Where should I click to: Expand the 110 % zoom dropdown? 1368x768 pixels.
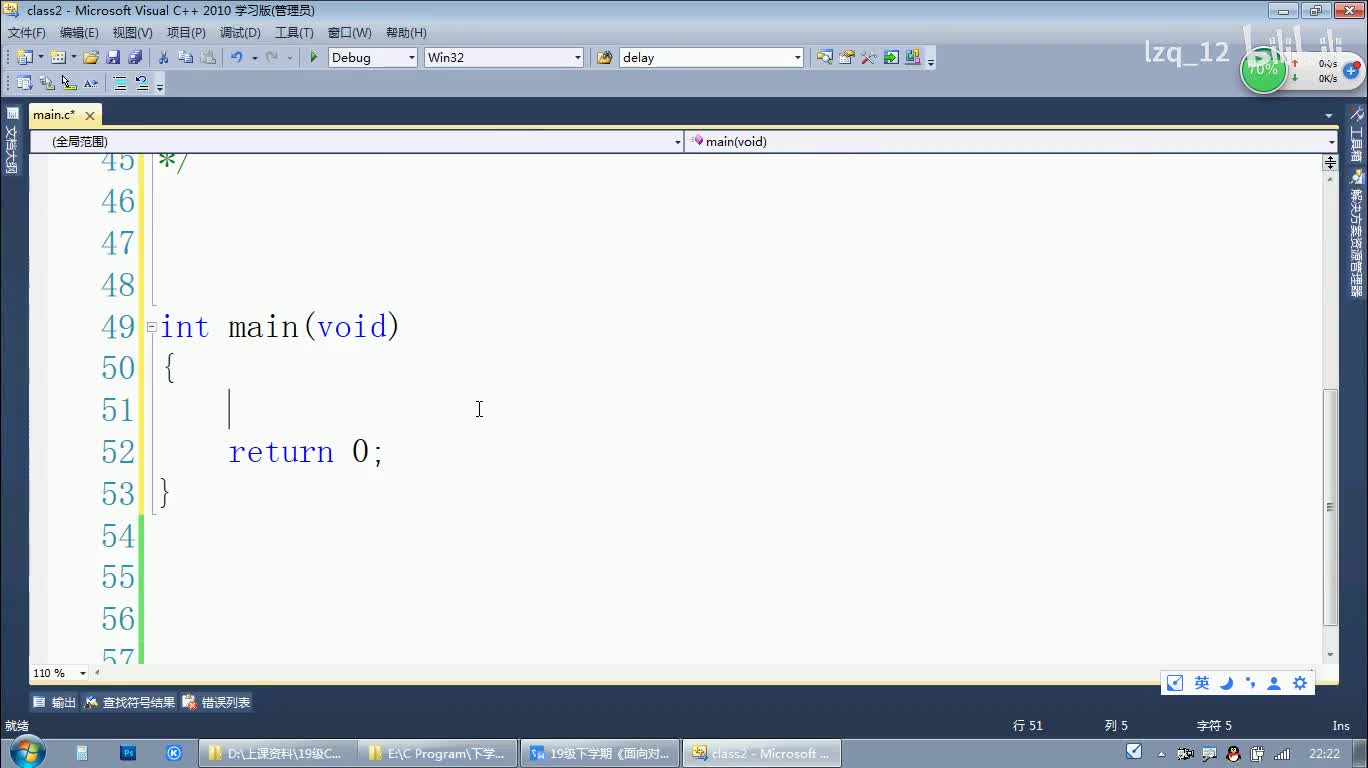[x=83, y=673]
